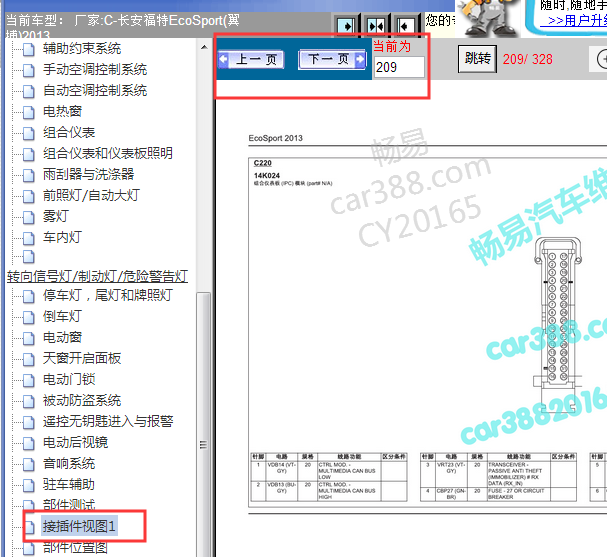The image size is (607, 557).
Task: Click the tree scrollbar up arrow
Action: tap(204, 48)
